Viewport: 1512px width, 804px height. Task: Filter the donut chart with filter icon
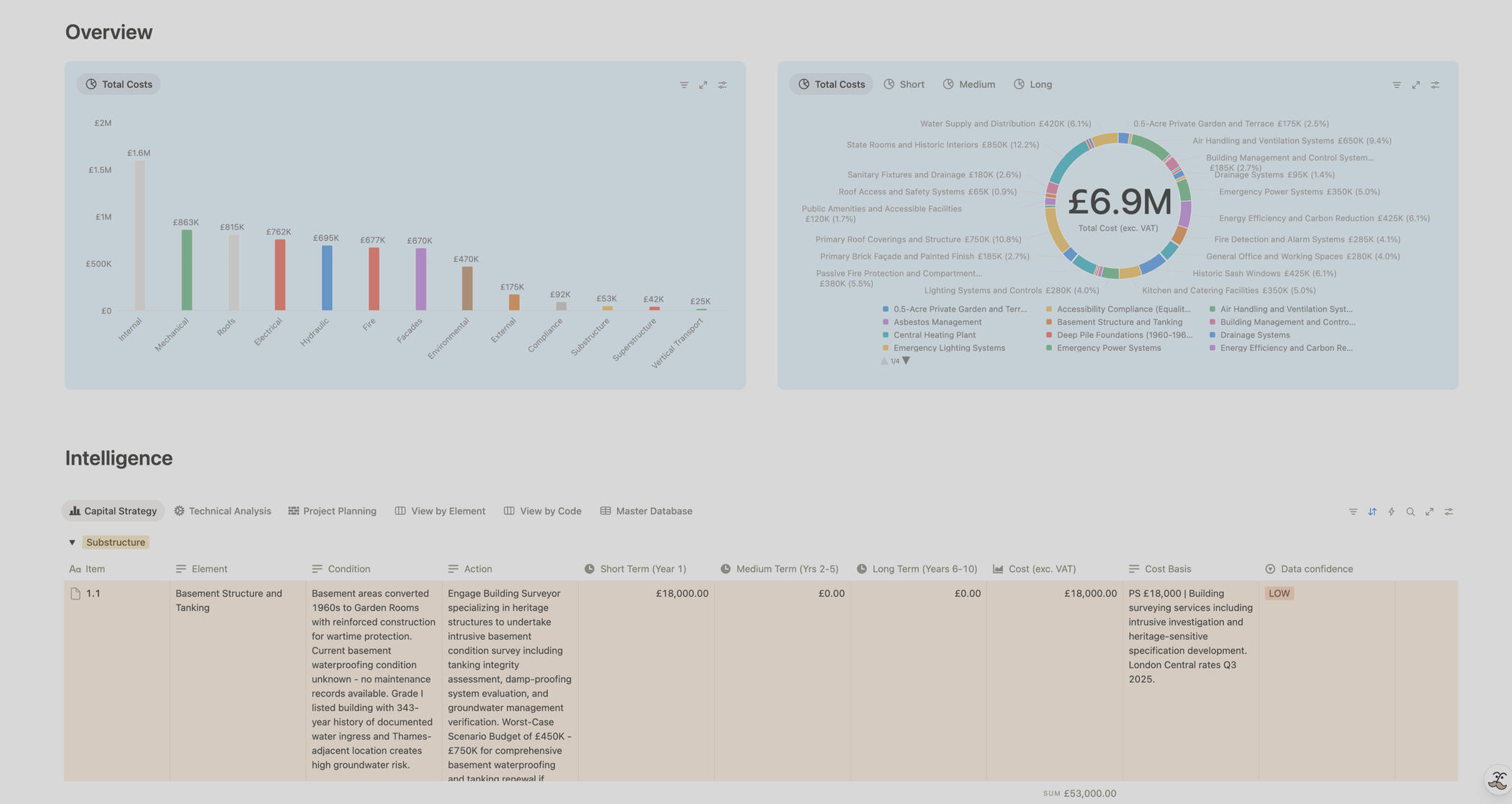(x=1396, y=85)
